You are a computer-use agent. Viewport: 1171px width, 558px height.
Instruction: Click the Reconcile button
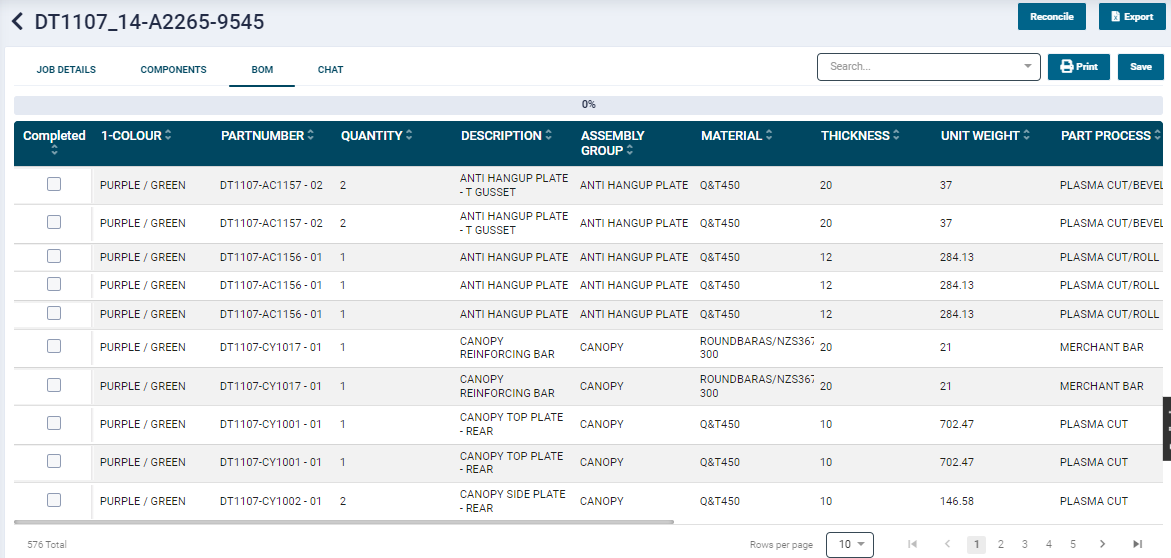tap(1051, 17)
